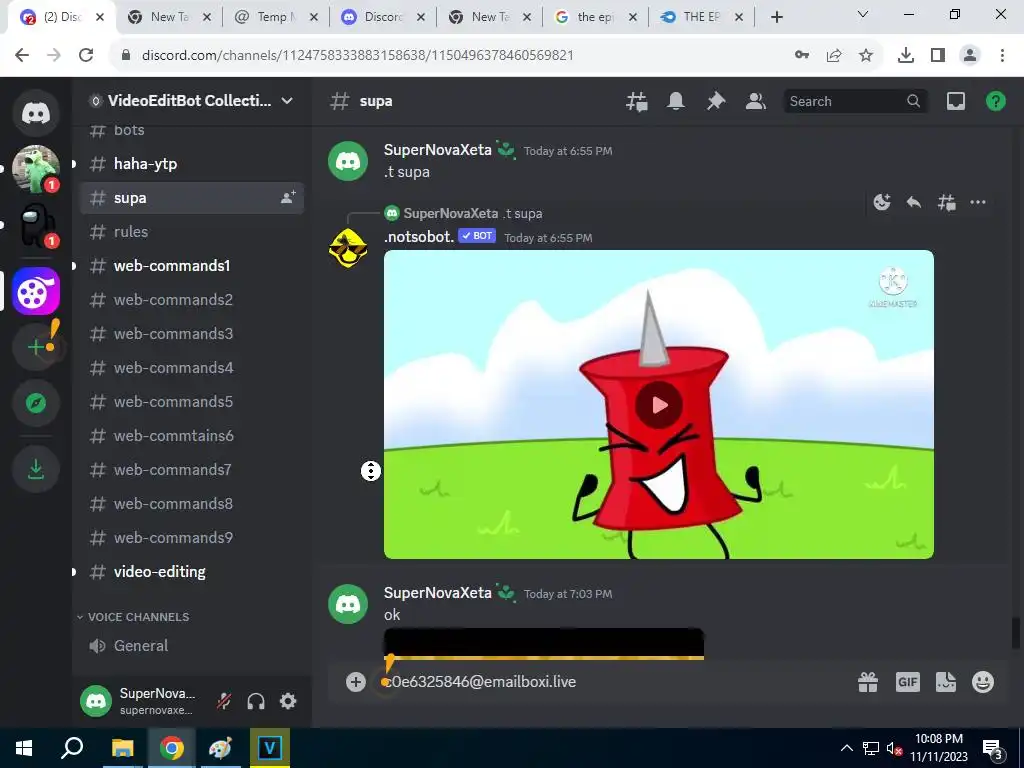This screenshot has height=768, width=1024.
Task: Open the web-commands8 channel
Action: pos(192,504)
